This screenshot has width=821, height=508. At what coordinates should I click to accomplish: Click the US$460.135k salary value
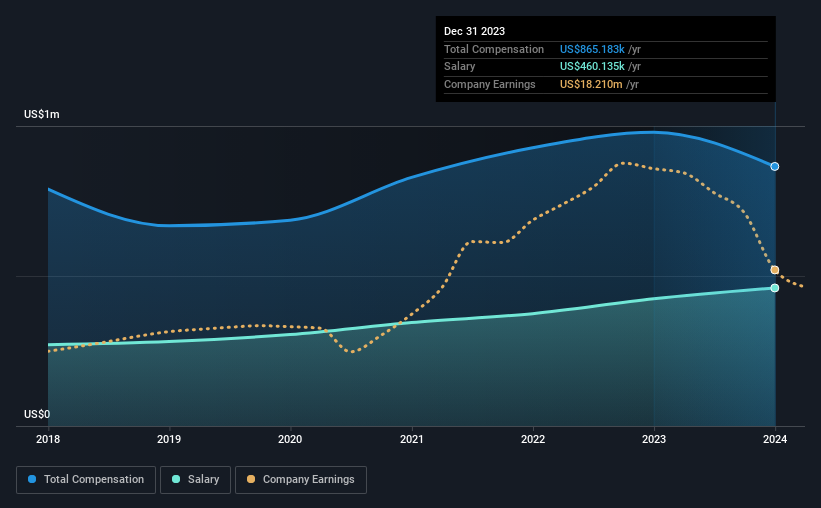(592, 67)
